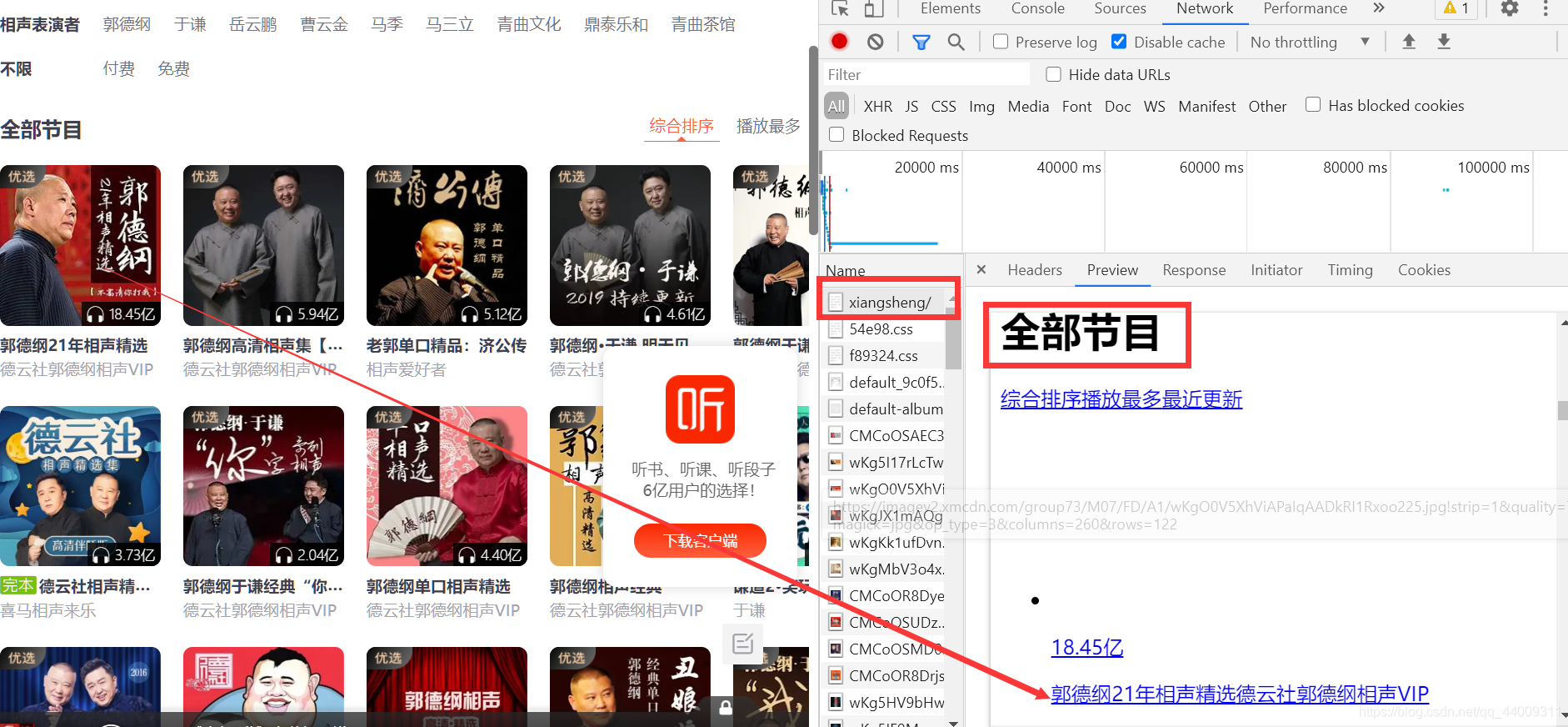Image resolution: width=1568 pixels, height=727 pixels.
Task: Click the orange Ximalaya app logo
Action: [x=700, y=409]
